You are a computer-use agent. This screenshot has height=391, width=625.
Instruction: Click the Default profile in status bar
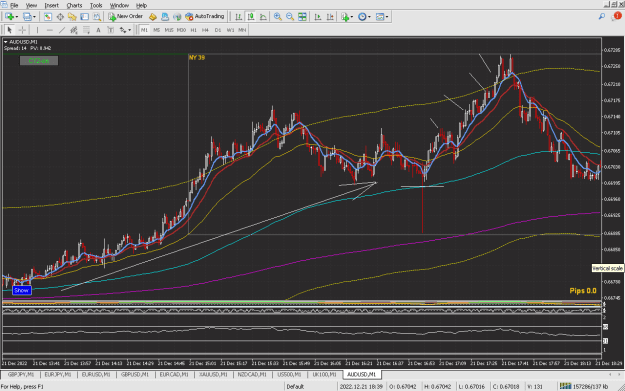[295, 387]
